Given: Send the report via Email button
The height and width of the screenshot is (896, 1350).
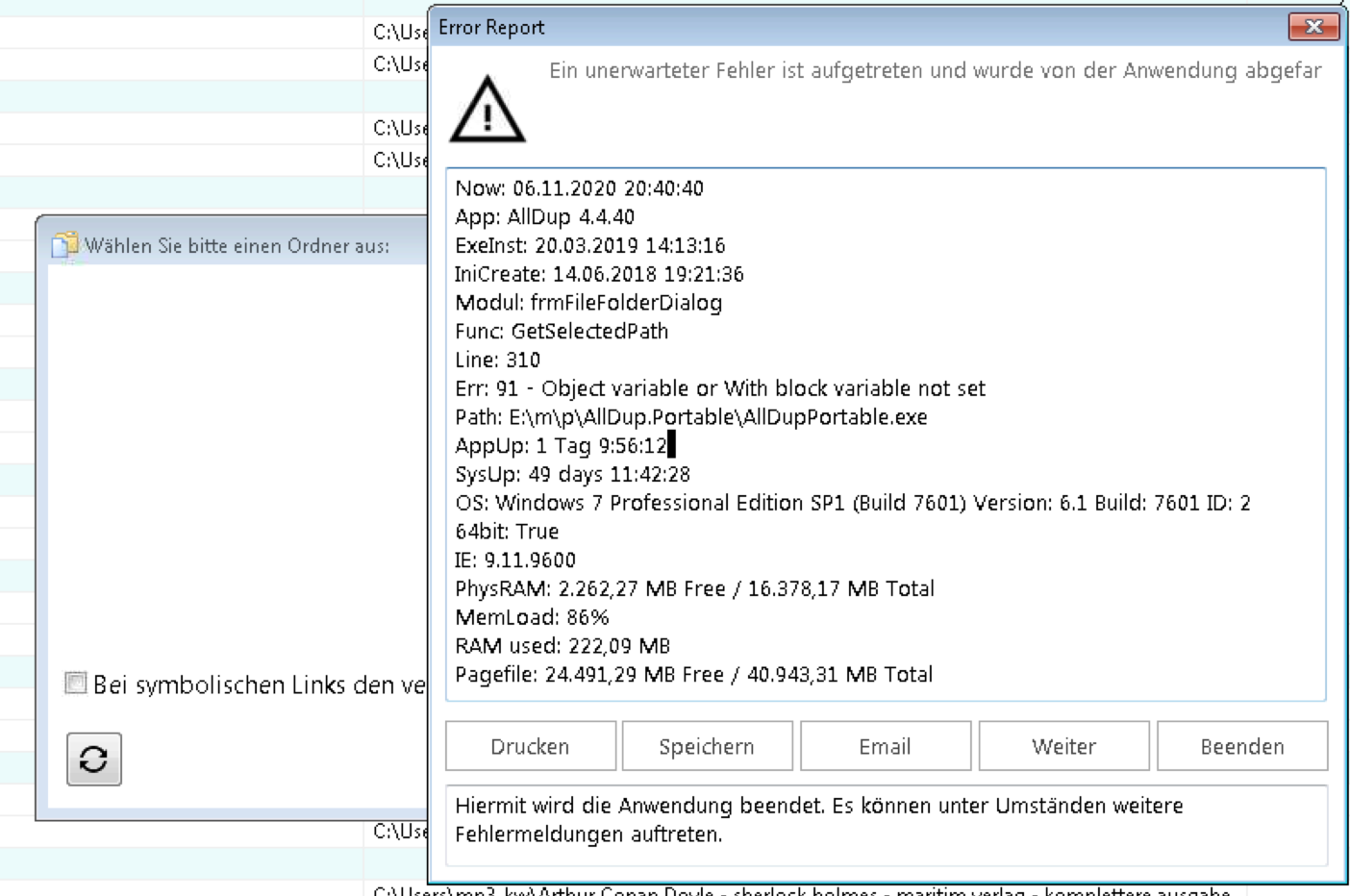Looking at the screenshot, I should [885, 747].
